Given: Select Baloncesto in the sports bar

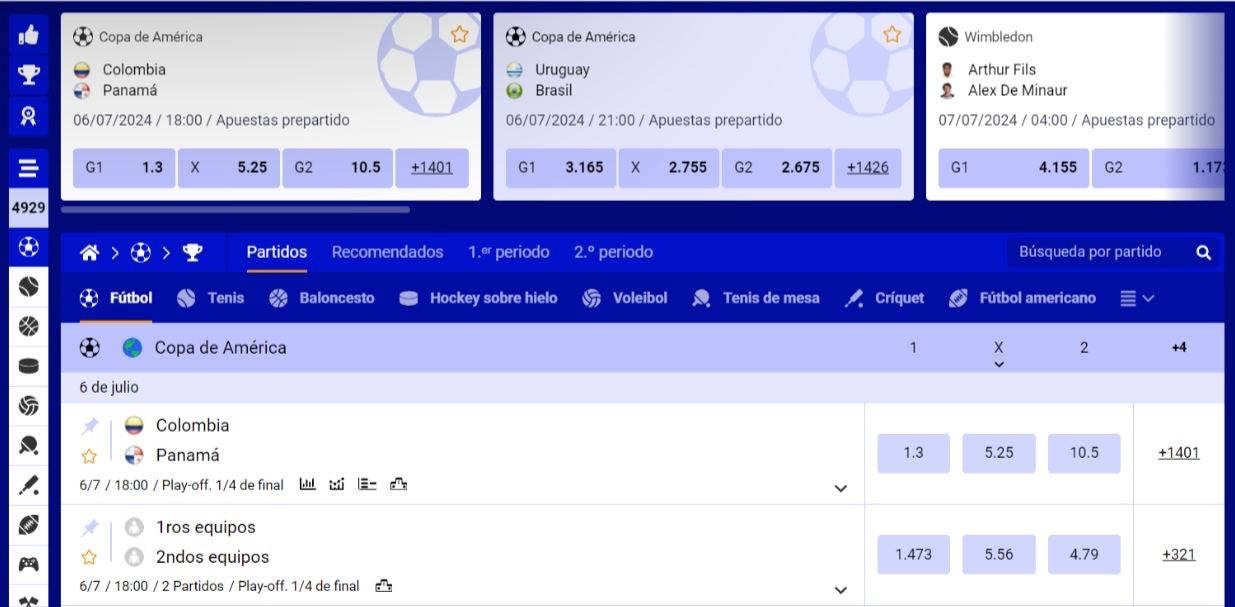Looking at the screenshot, I should (x=322, y=298).
